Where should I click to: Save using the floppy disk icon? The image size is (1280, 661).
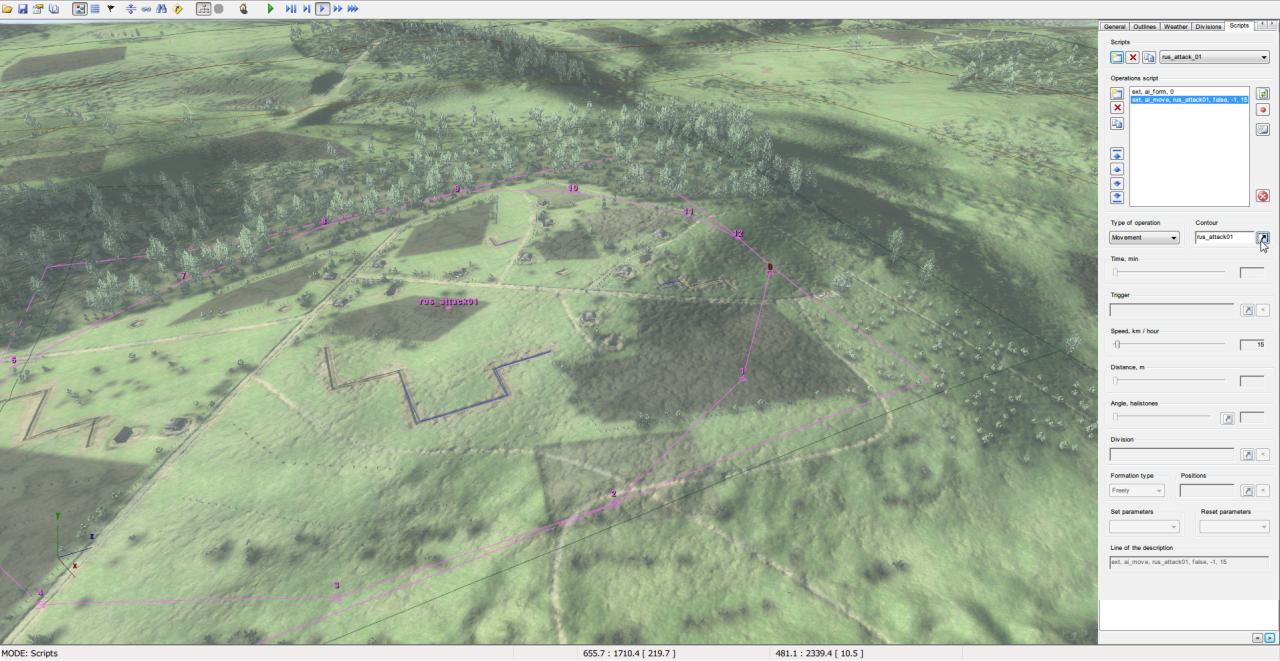[x=23, y=8]
